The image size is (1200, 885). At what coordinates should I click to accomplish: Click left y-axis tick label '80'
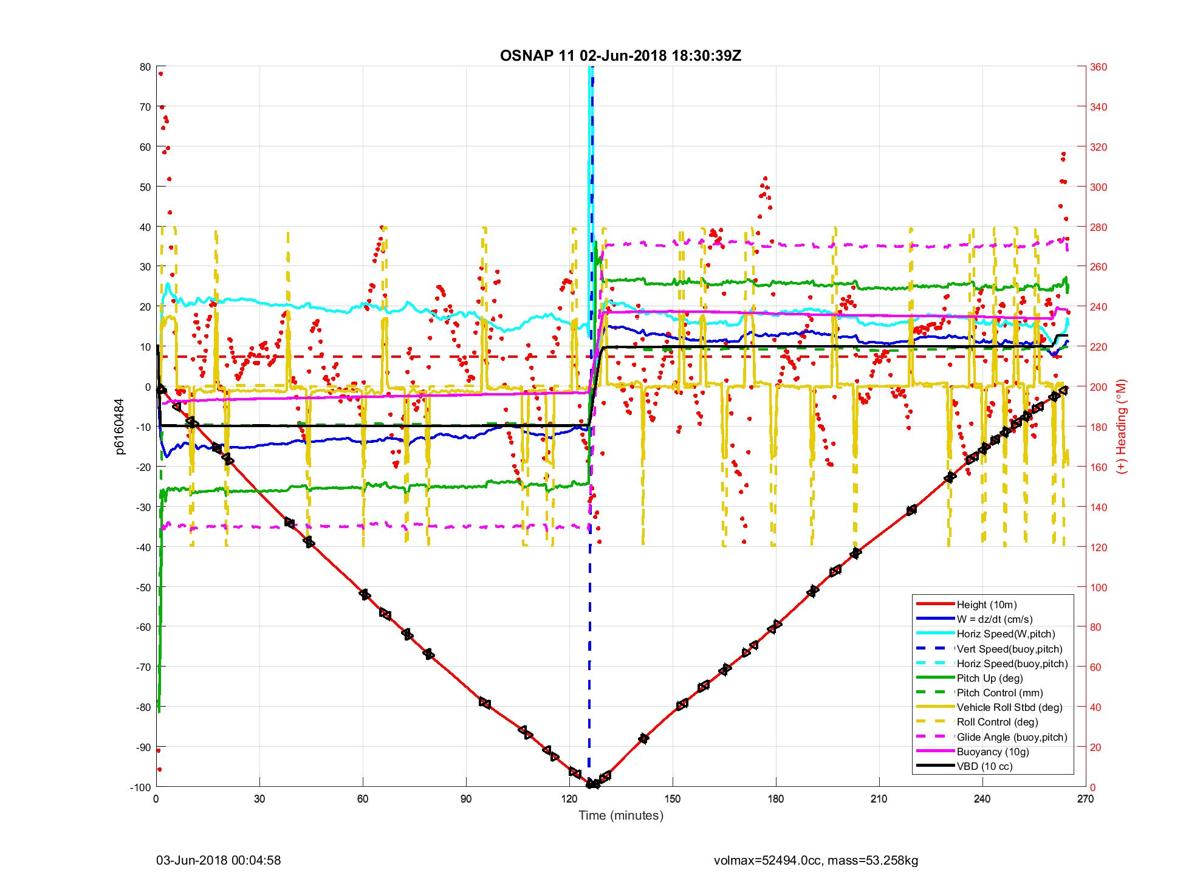pos(145,67)
